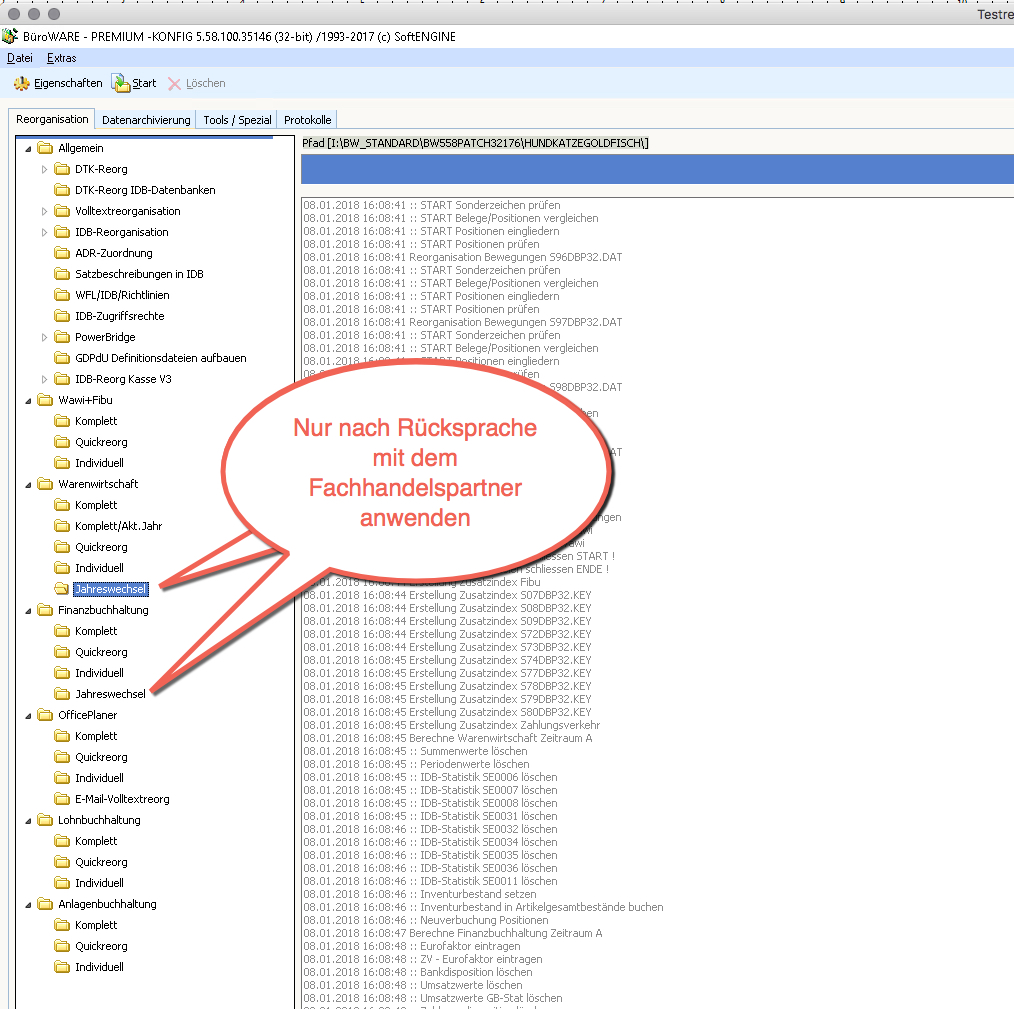The width and height of the screenshot is (1014, 1009).
Task: Click the blue progress bar
Action: pyautogui.click(x=656, y=169)
